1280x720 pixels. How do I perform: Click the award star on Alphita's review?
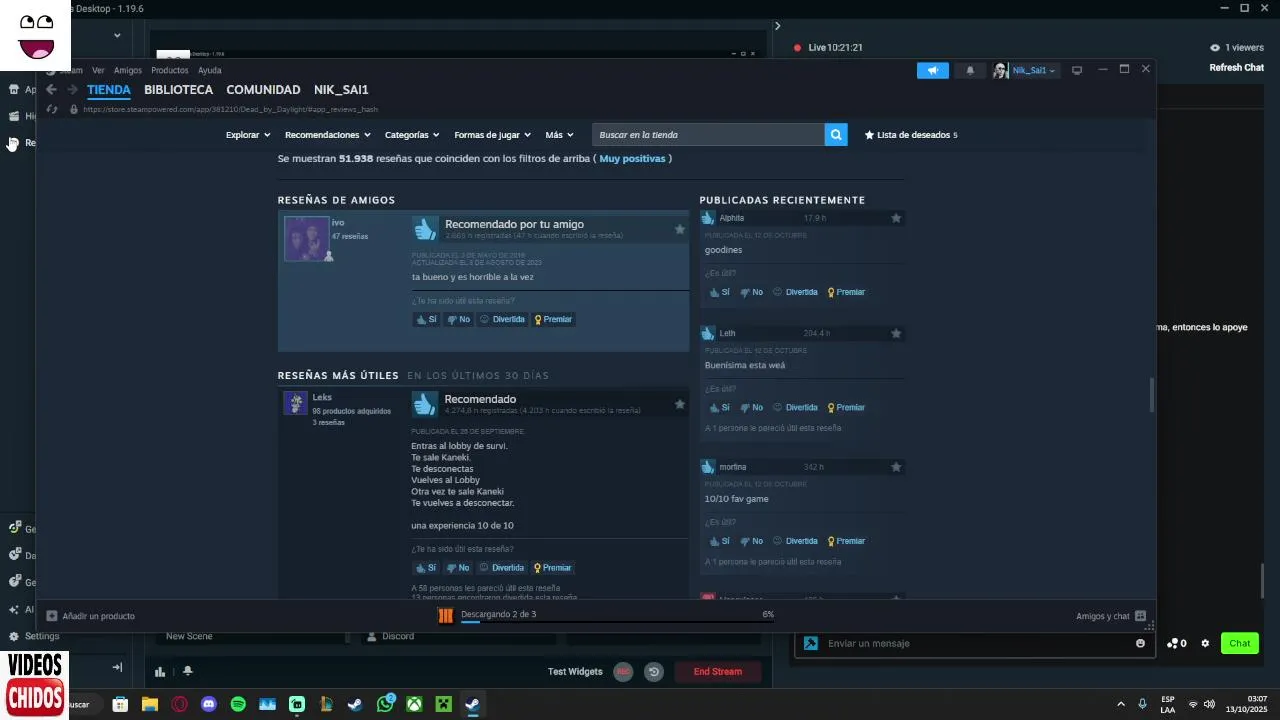click(x=896, y=218)
